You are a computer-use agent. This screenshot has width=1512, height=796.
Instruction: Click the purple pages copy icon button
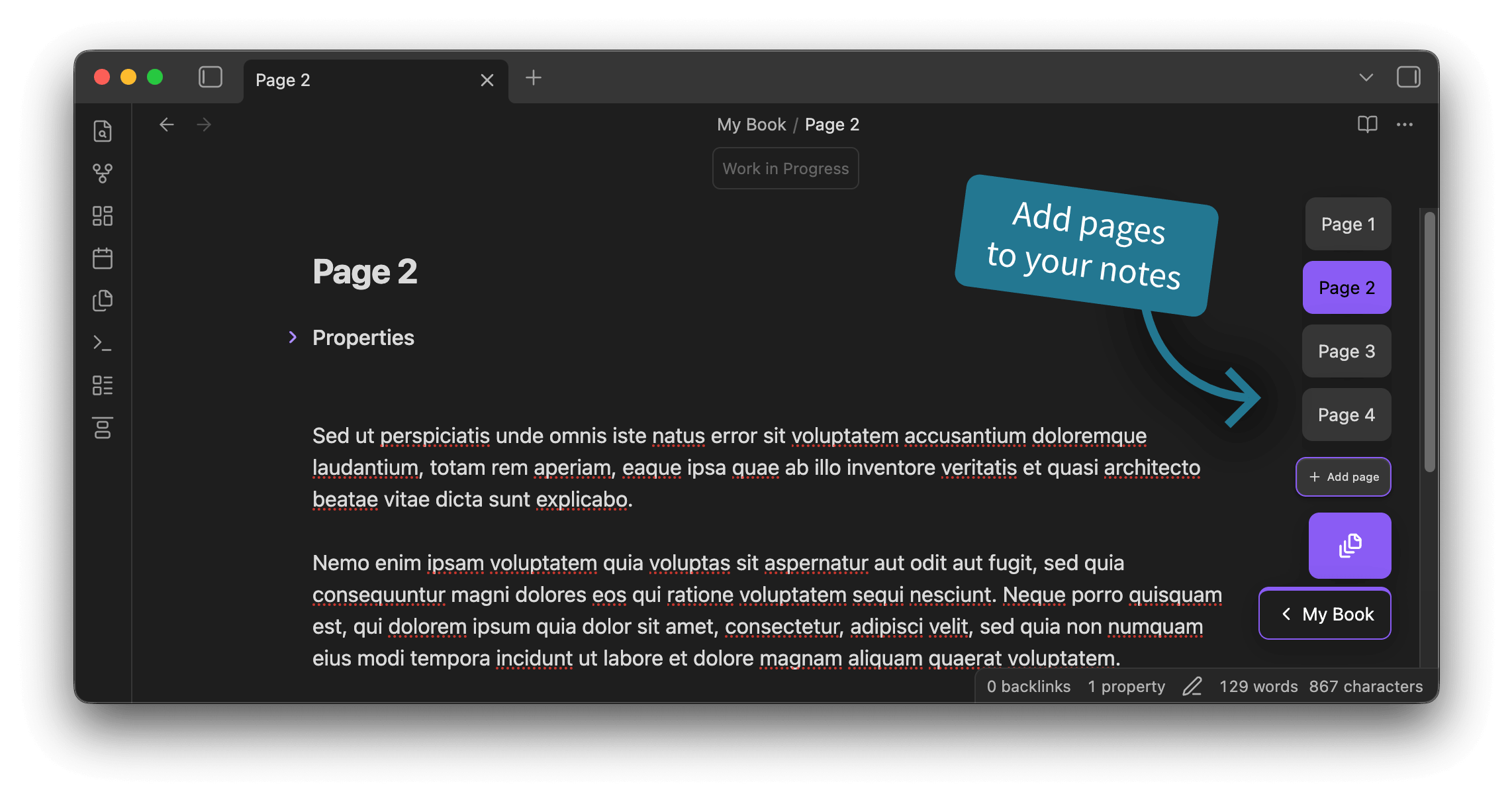[1350, 546]
